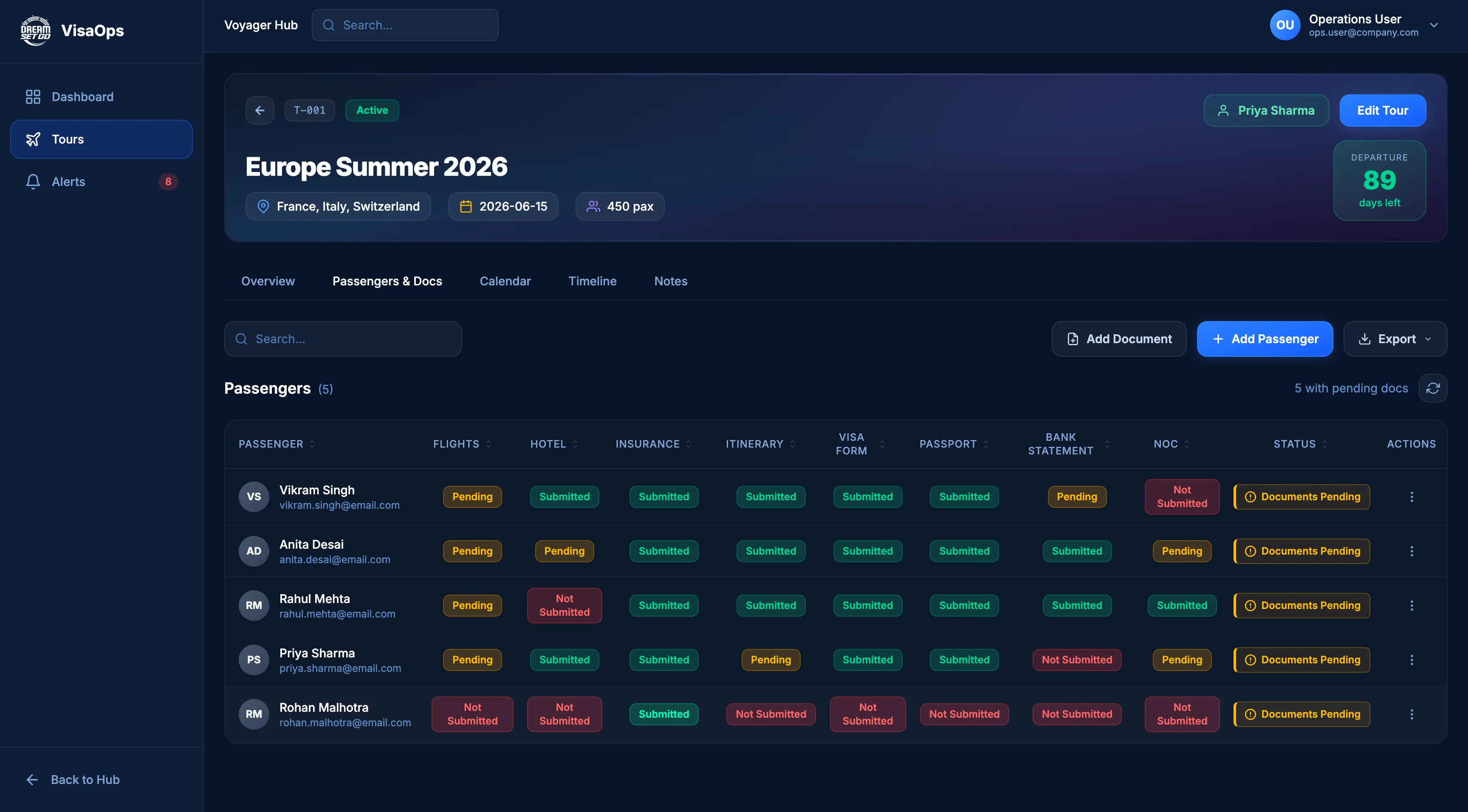This screenshot has height=812, width=1468.
Task: Click the calendar icon showing 2026-06-15
Action: click(467, 206)
